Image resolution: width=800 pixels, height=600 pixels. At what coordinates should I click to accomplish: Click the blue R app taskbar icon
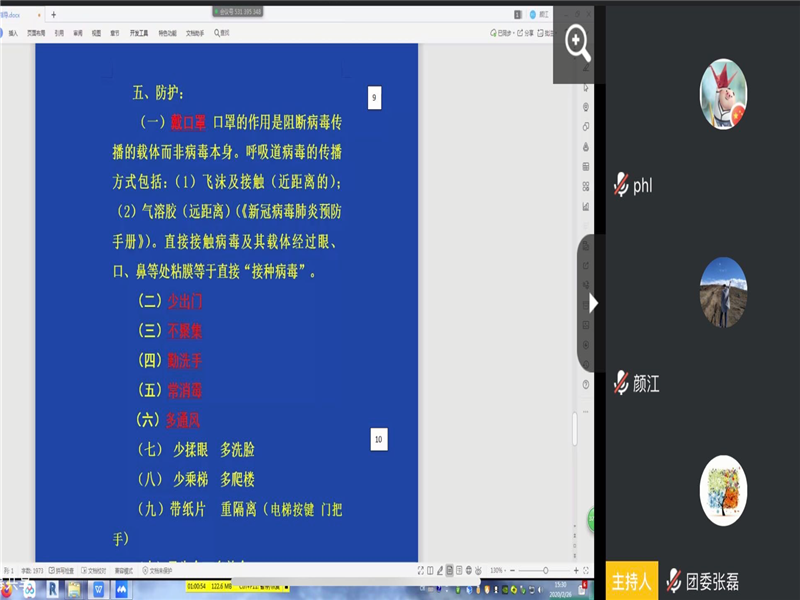click(52, 590)
